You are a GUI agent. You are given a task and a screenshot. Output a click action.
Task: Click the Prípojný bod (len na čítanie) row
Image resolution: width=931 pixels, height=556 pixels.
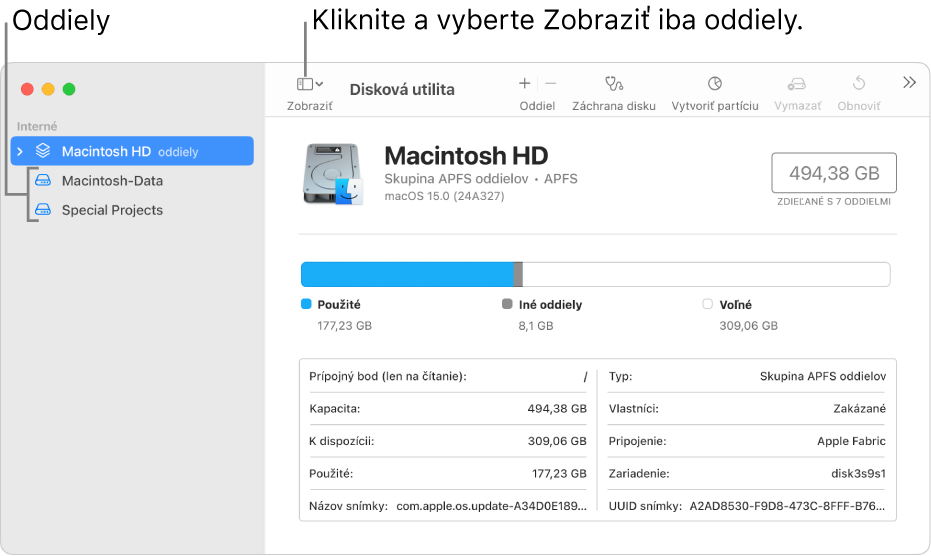tap(448, 377)
